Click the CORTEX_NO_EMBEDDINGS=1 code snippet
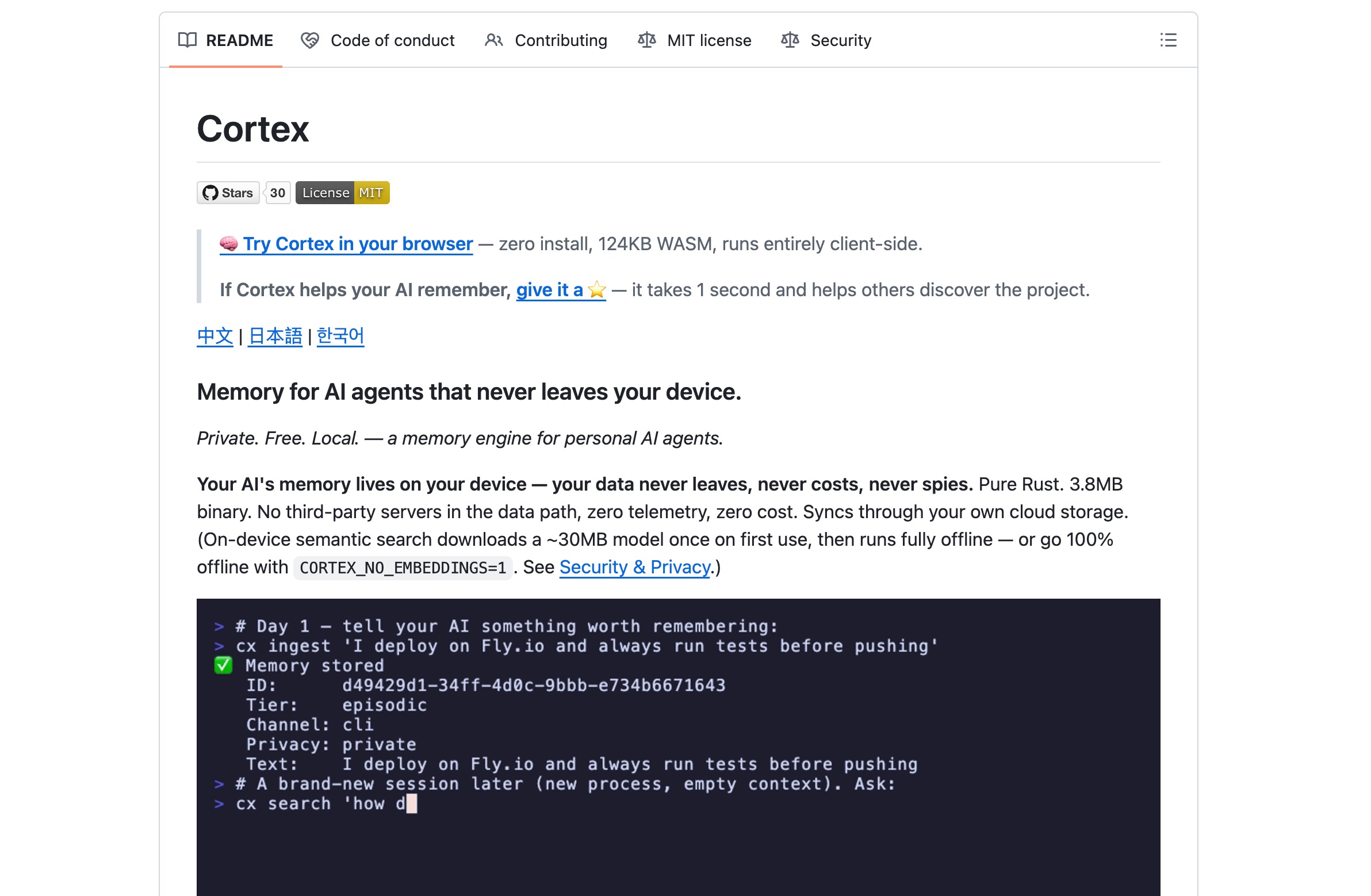Screen dimensions: 1371x896 click(x=403, y=568)
